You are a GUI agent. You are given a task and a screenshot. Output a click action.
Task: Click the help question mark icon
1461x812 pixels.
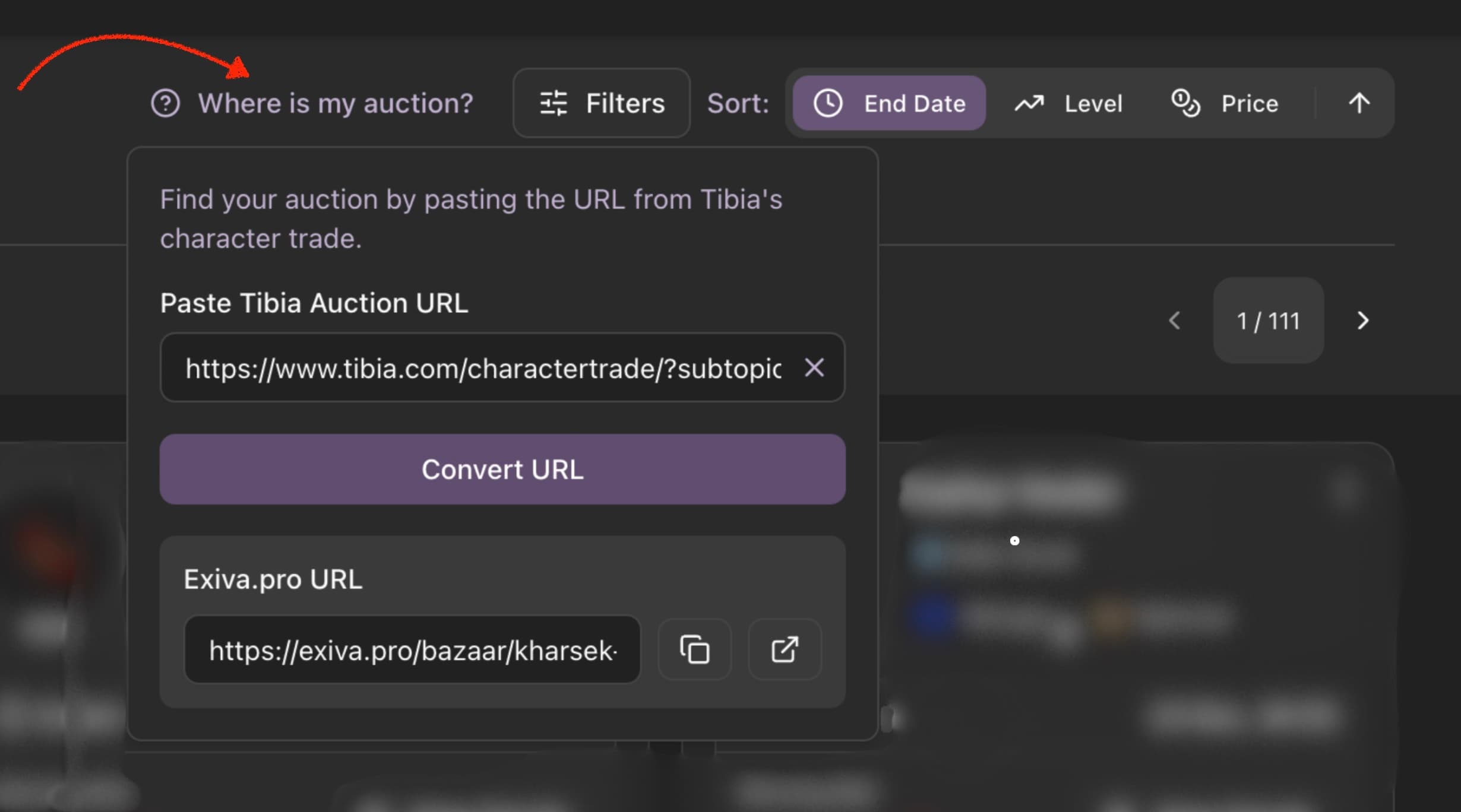(x=165, y=103)
